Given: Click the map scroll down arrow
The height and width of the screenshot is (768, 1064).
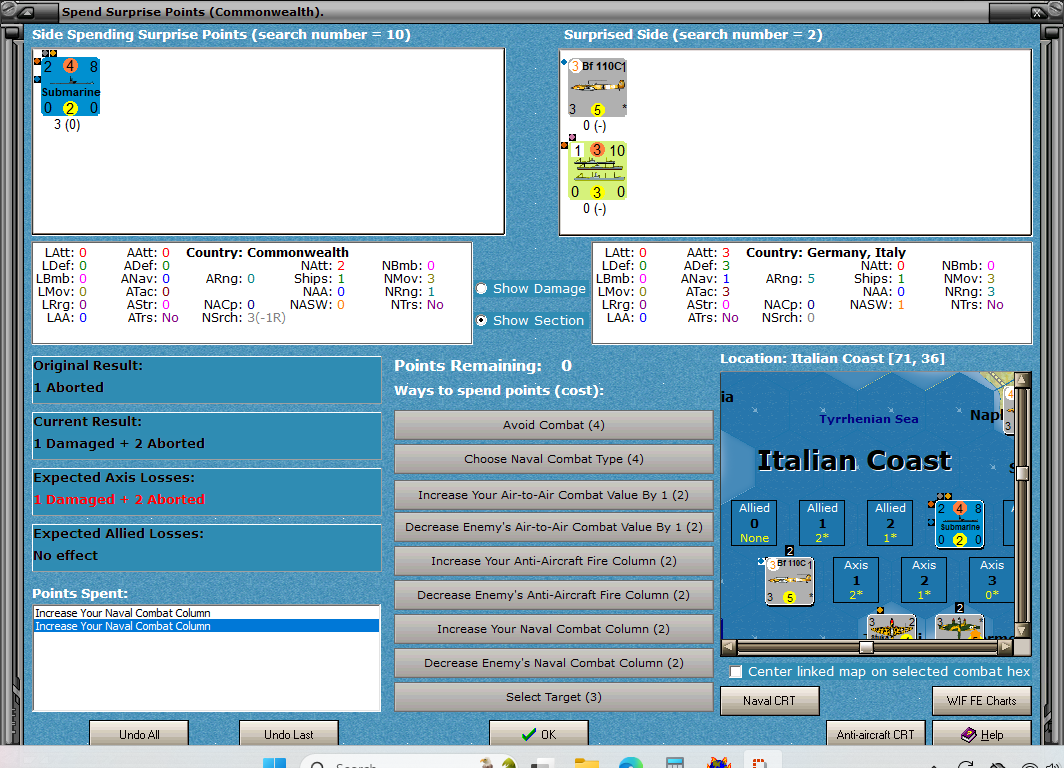Looking at the screenshot, I should 1023,630.
